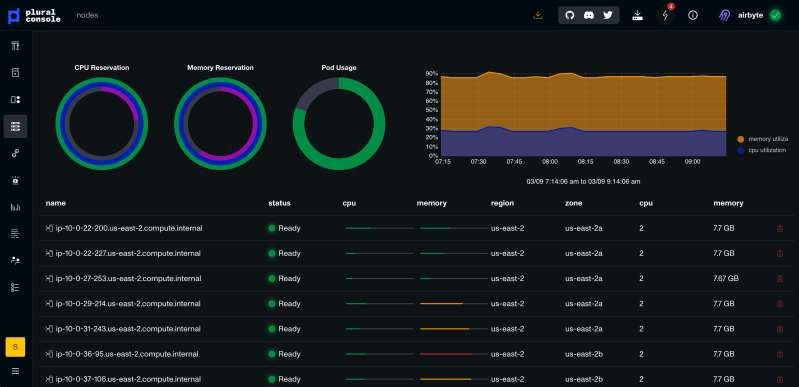Open the Discord icon link
Screen dimensions: 799x387
589,15
